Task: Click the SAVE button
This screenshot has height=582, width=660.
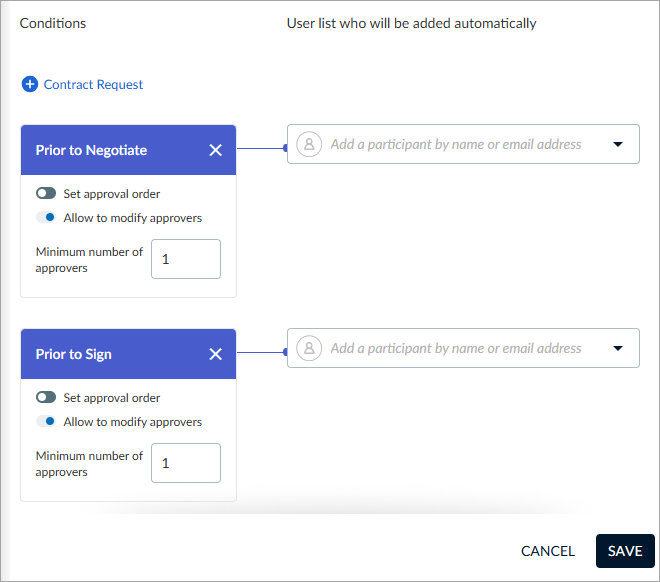Action: (x=625, y=551)
